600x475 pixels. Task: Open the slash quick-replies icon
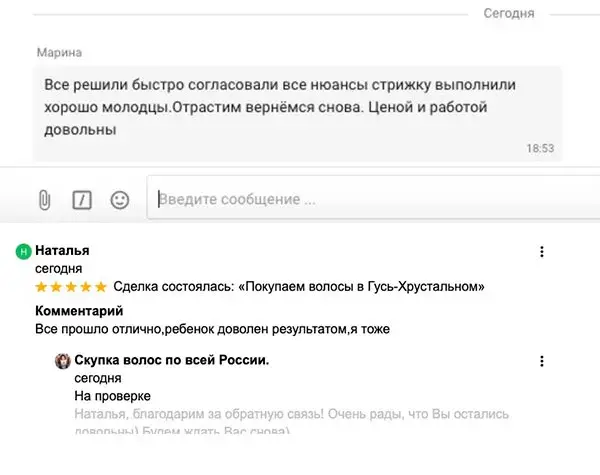(x=82, y=200)
